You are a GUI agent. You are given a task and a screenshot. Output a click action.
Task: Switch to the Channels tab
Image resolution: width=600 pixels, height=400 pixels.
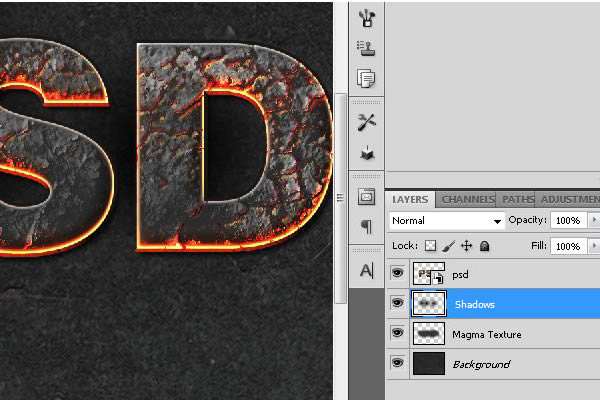[467, 199]
